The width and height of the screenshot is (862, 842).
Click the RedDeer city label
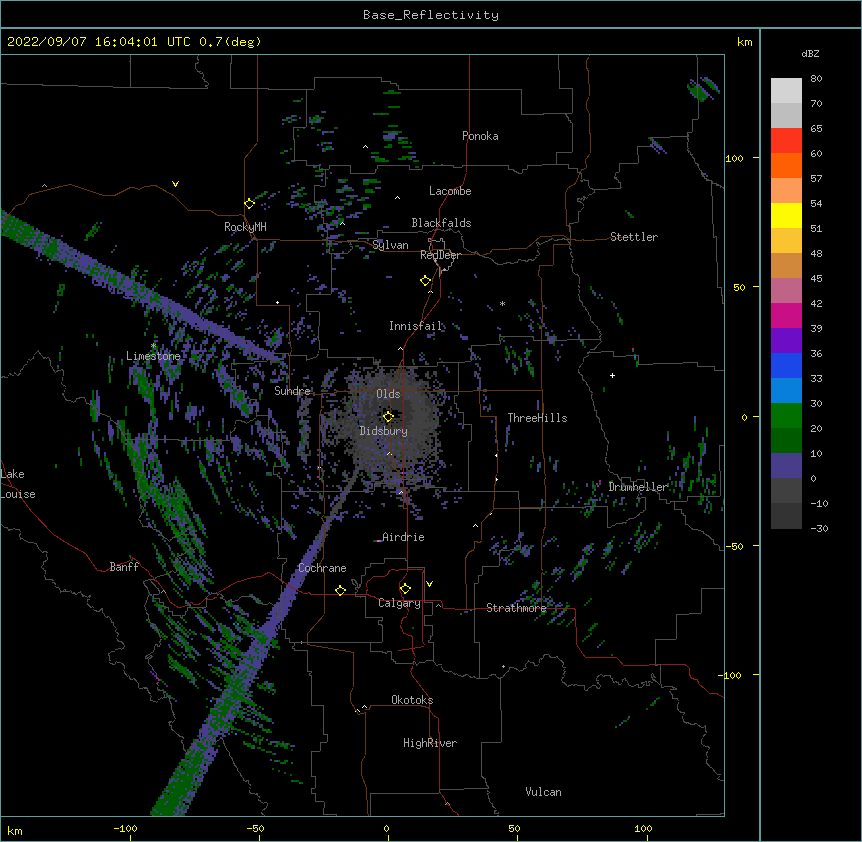440,255
